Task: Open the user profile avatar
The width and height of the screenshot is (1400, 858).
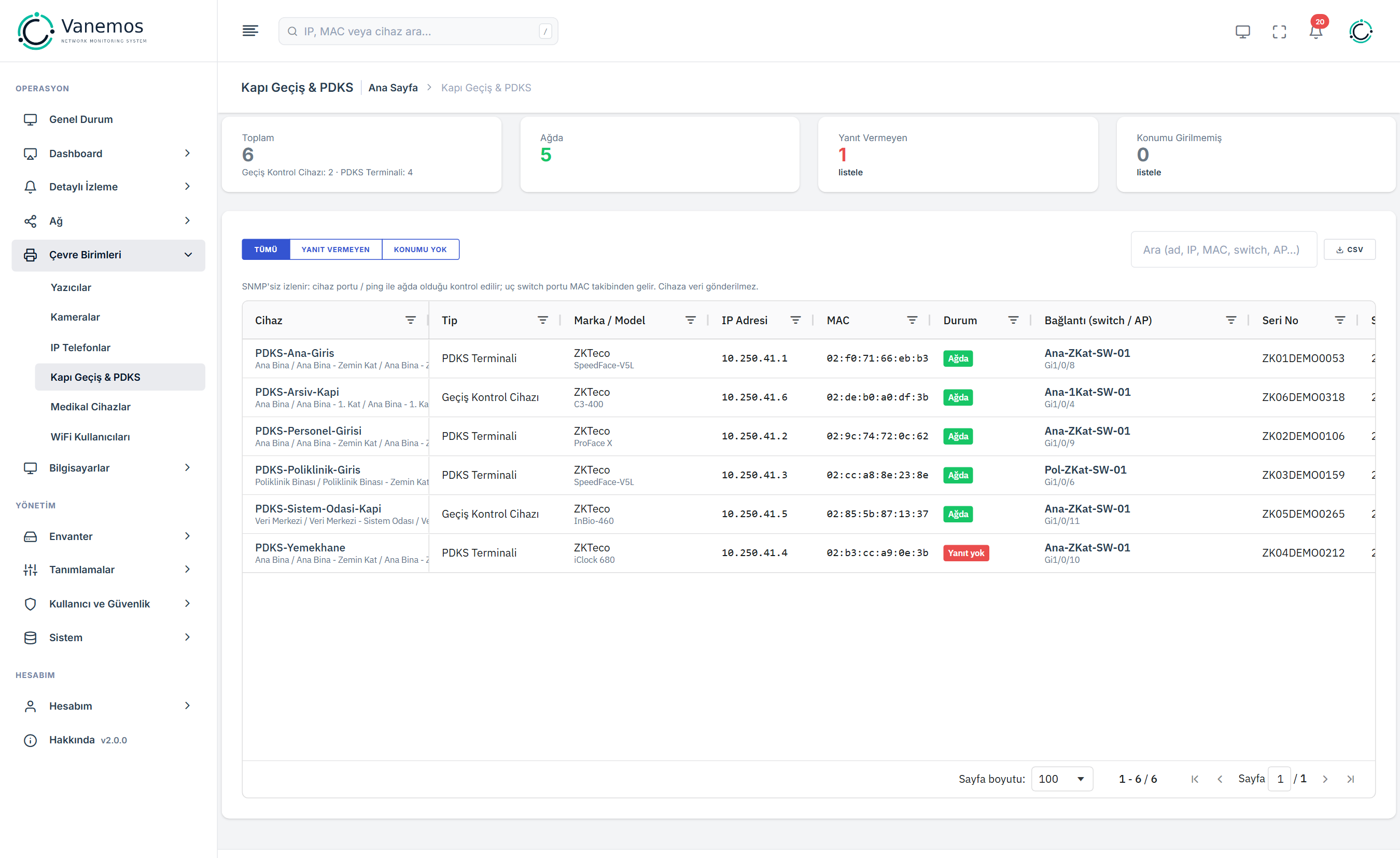Action: point(1361,31)
